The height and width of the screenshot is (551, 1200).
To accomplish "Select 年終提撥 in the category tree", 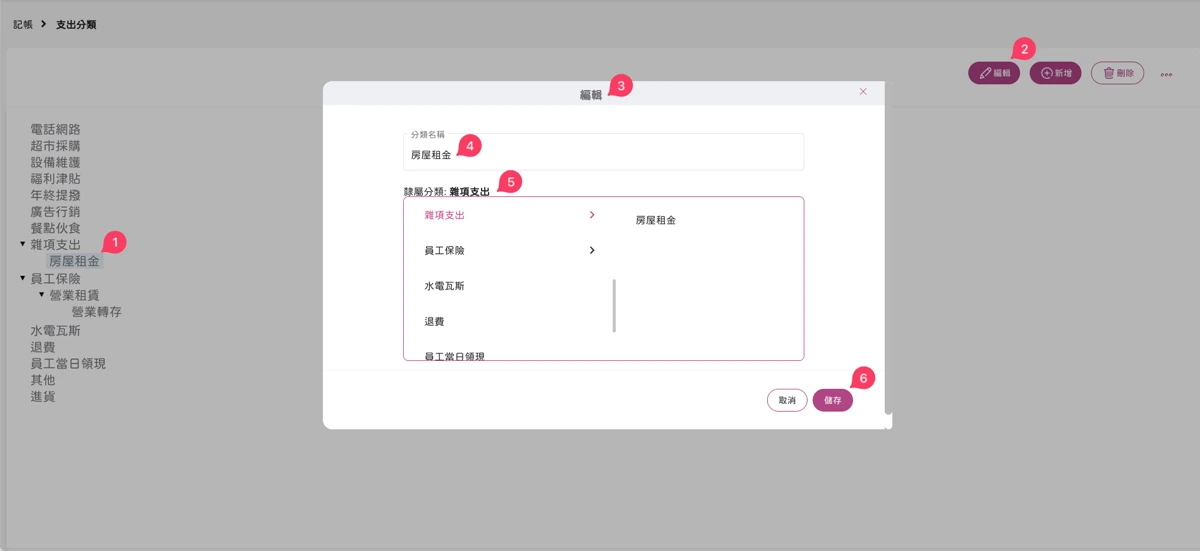I will pyautogui.click(x=55, y=195).
